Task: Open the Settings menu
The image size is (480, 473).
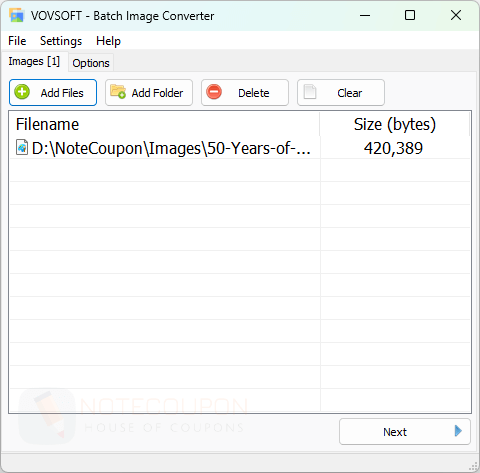Action: click(61, 41)
